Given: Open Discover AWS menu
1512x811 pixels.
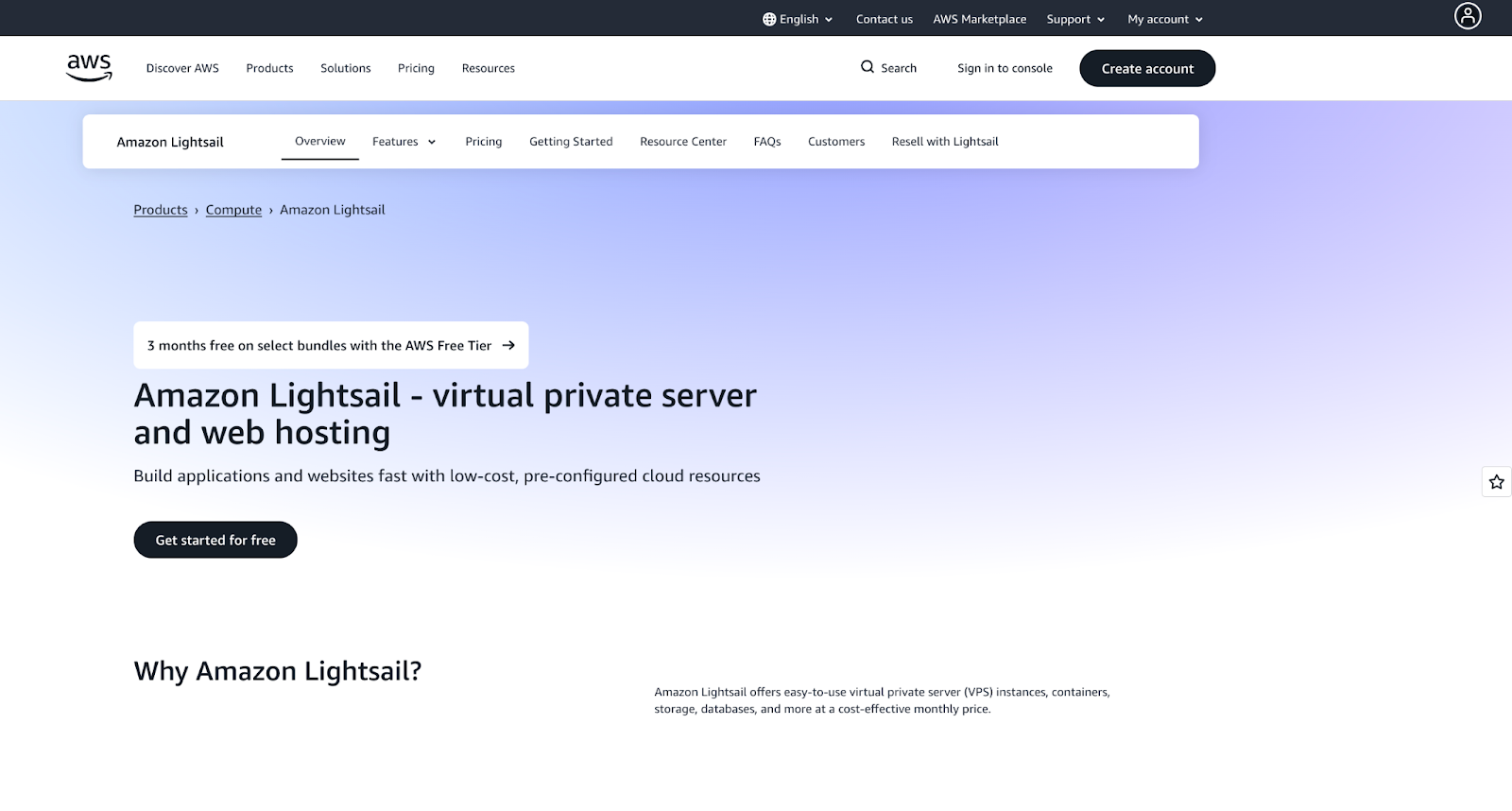Looking at the screenshot, I should pos(182,68).
